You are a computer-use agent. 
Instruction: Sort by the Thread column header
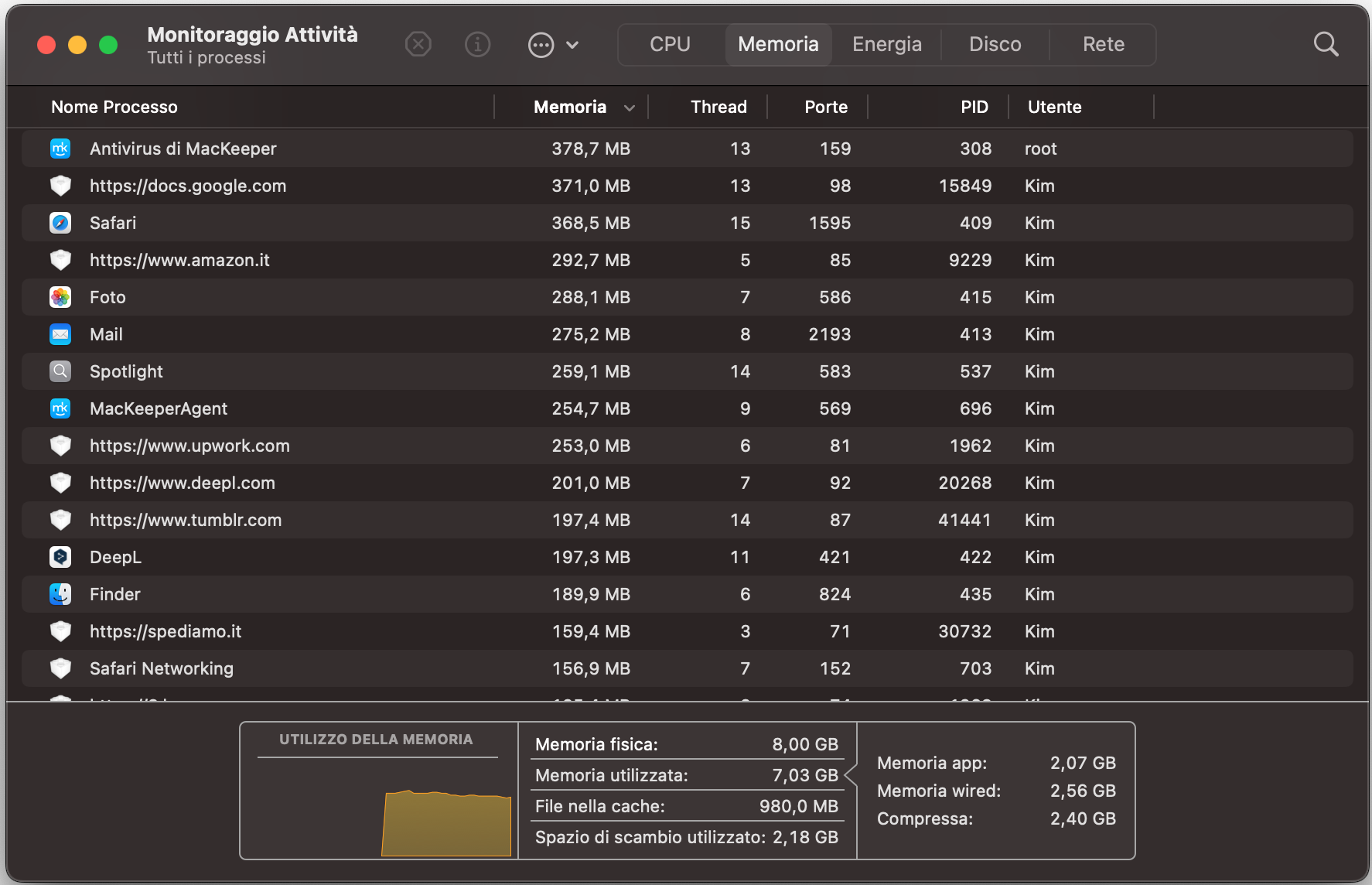(x=718, y=107)
